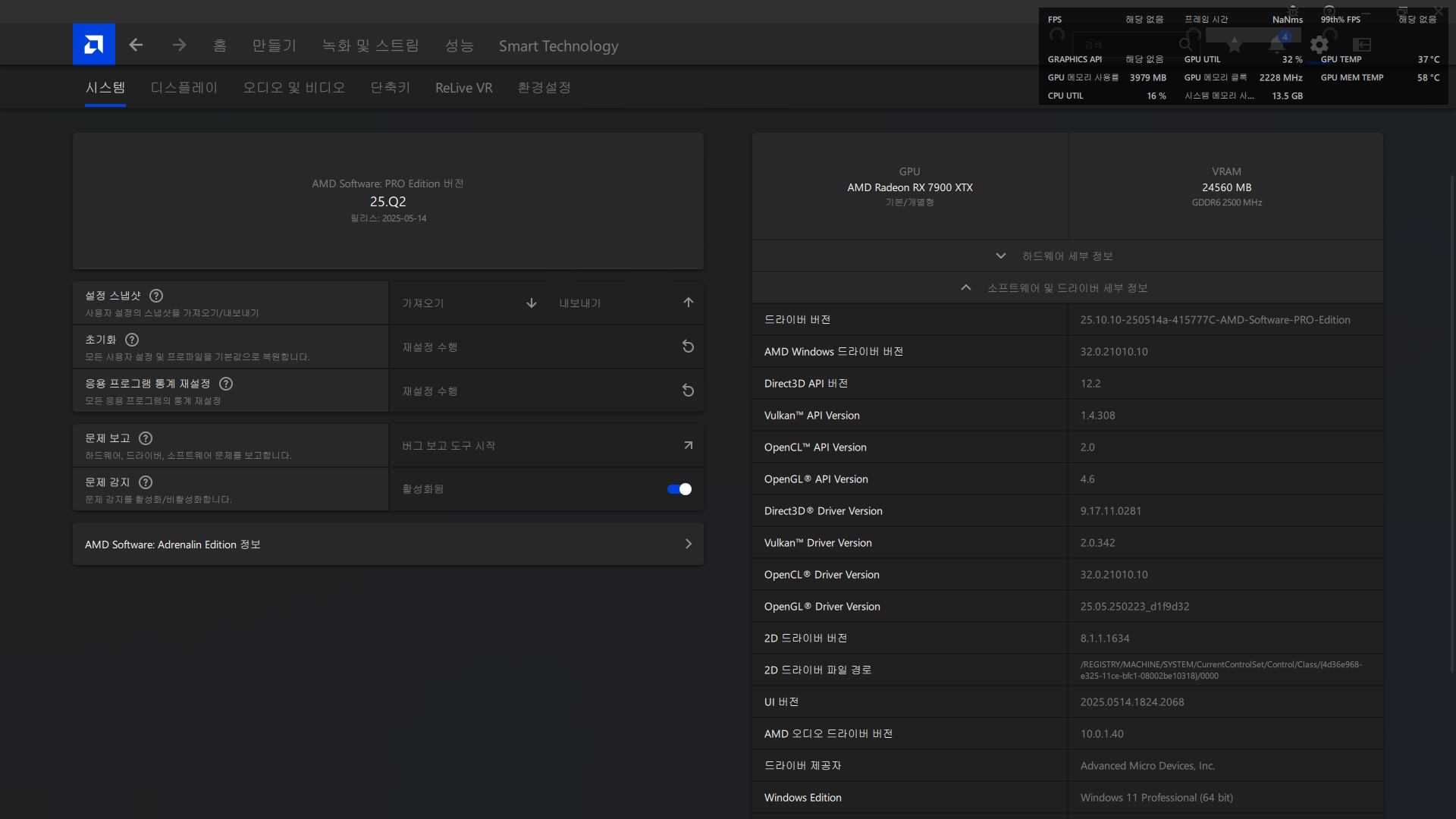
Task: Expand 하드웨어 세부 정보 section
Action: pyautogui.click(x=1068, y=256)
